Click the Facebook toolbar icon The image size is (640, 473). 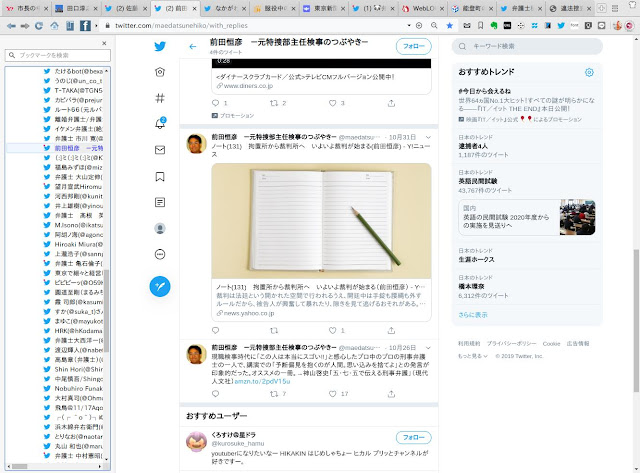tap(85, 26)
